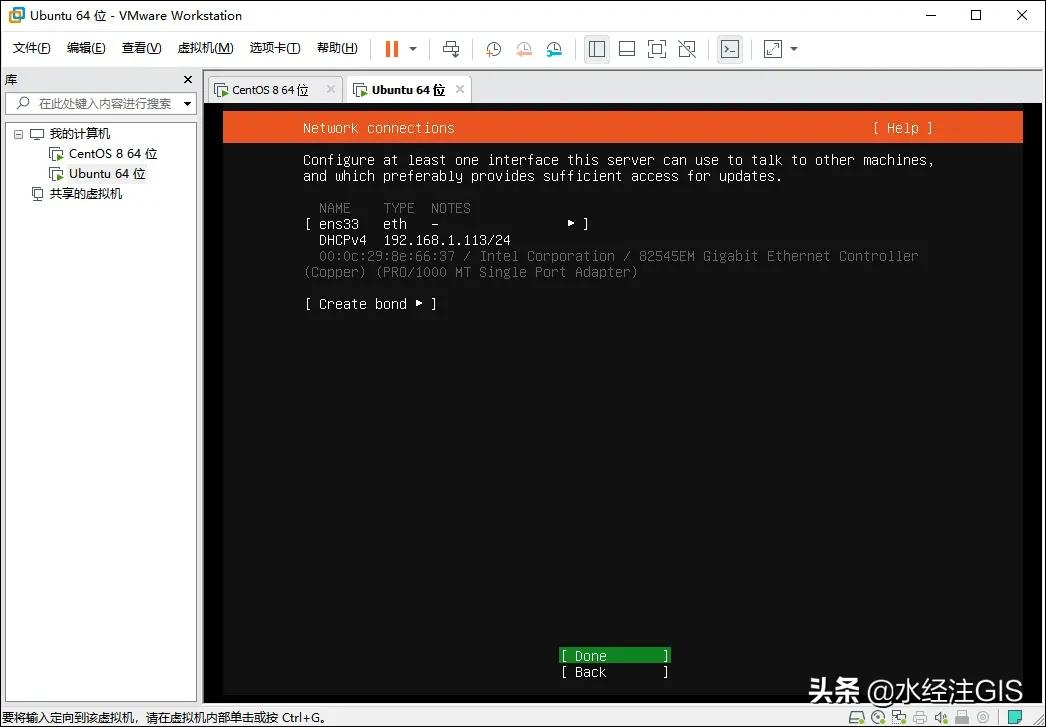Take a snapshot of this virtual machine
Image resolution: width=1046 pixels, height=727 pixels.
493,48
